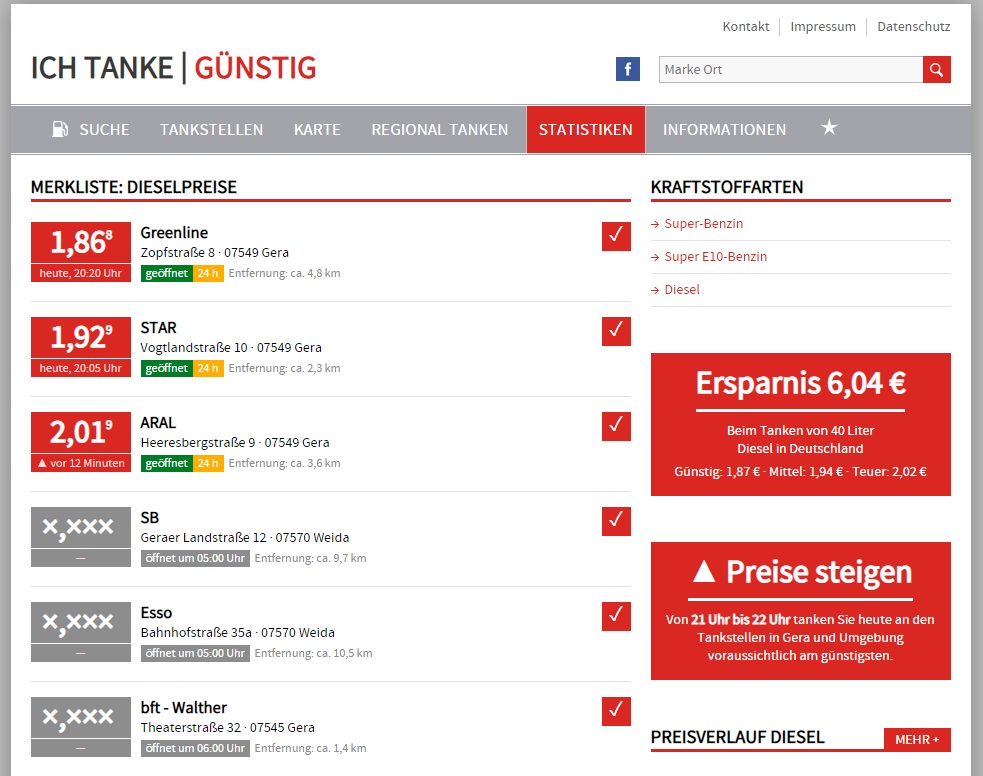Screen dimensions: 983x776
Task: Open the STAR station name
Action: [159, 328]
